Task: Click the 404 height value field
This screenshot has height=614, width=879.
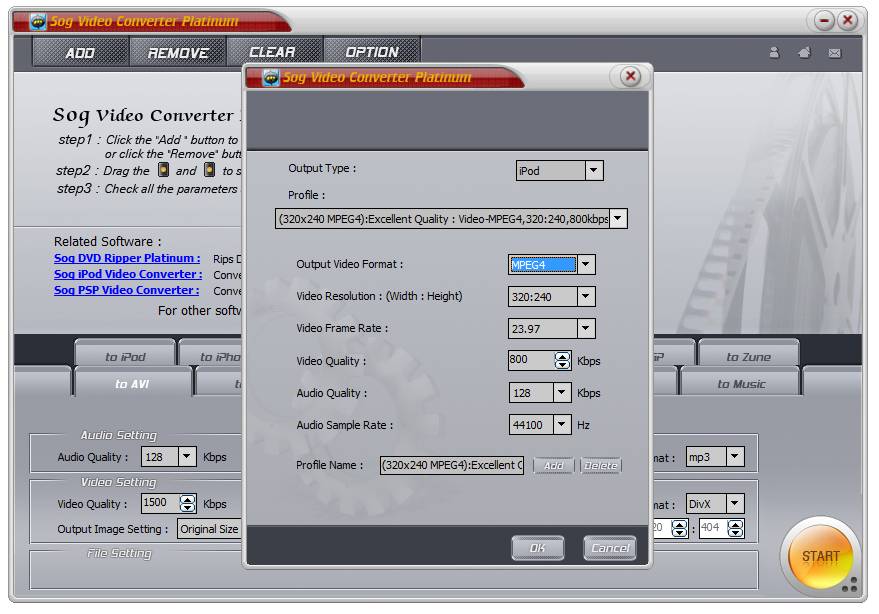Action: (713, 528)
